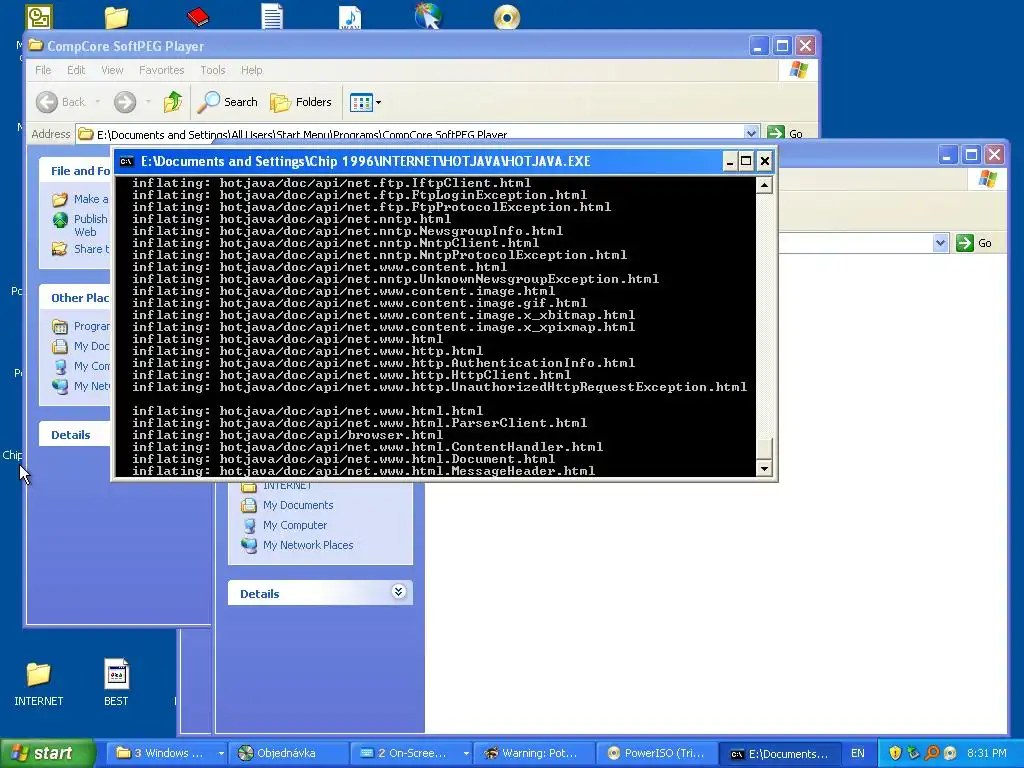Expand the address bar dropdown in CompCore window
The image size is (1024, 768).
pos(751,133)
